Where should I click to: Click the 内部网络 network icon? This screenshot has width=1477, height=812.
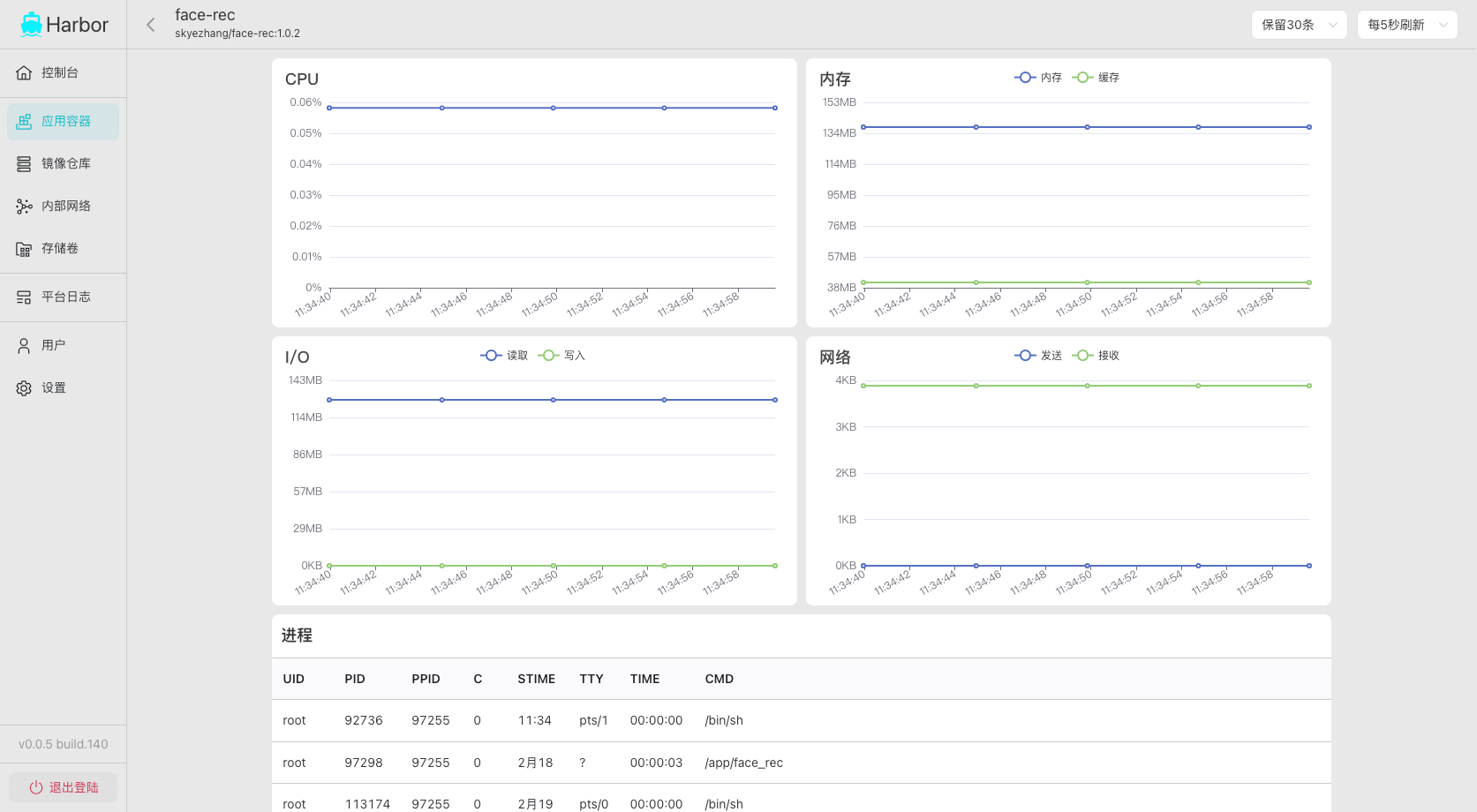pos(24,207)
